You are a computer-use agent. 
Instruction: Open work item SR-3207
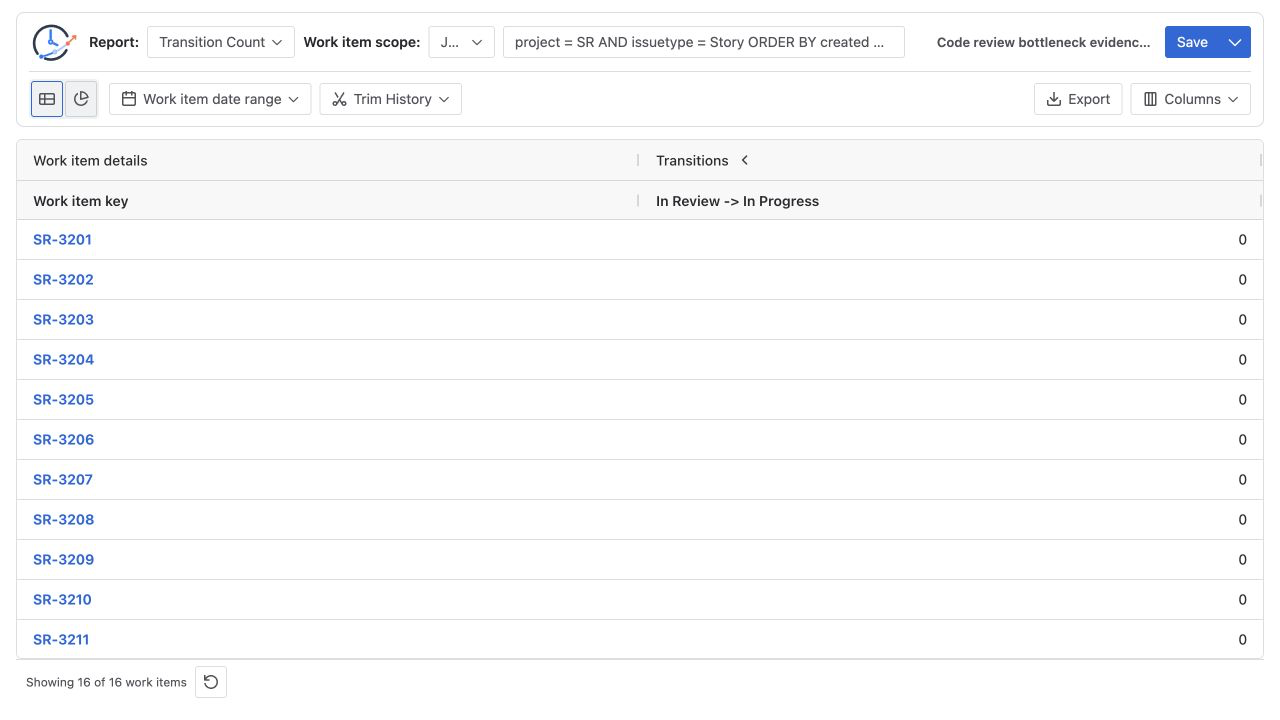click(63, 480)
